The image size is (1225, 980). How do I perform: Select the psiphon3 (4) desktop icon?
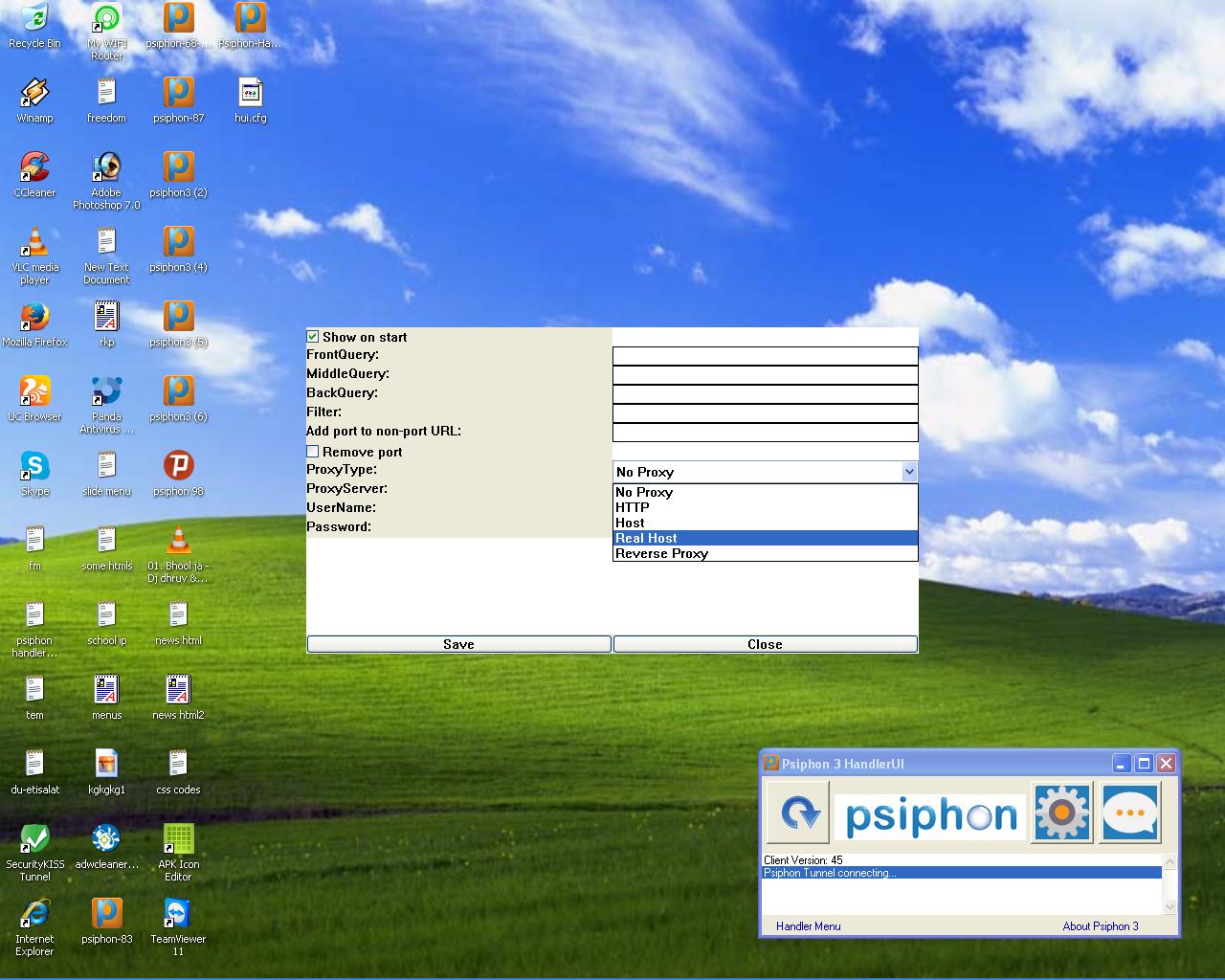(178, 250)
